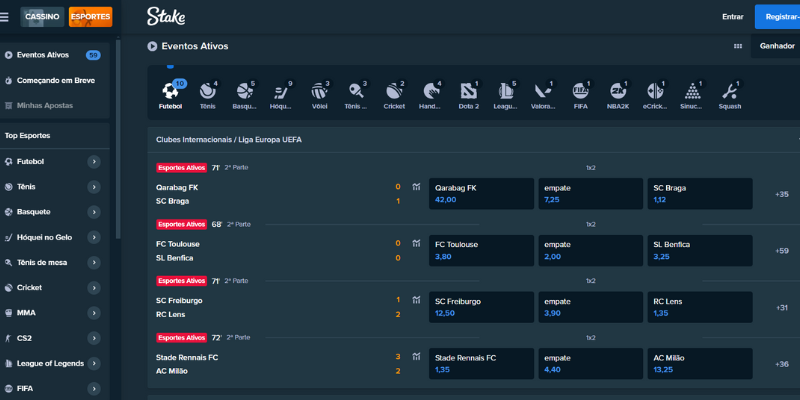
Task: Expand the League of Legends sidebar chevron
Action: coord(93,363)
